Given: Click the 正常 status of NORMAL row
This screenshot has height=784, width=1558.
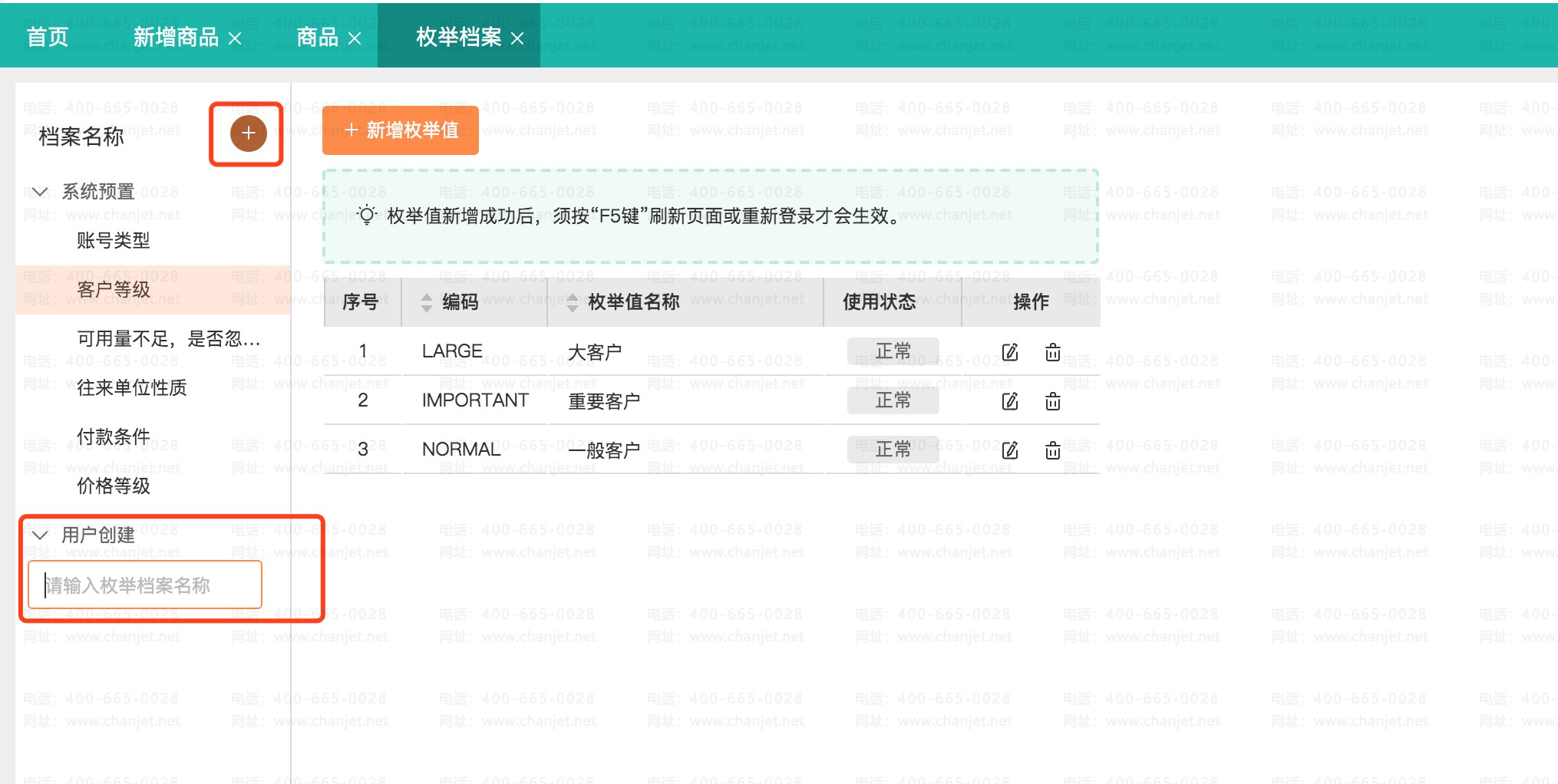Looking at the screenshot, I should click(893, 450).
